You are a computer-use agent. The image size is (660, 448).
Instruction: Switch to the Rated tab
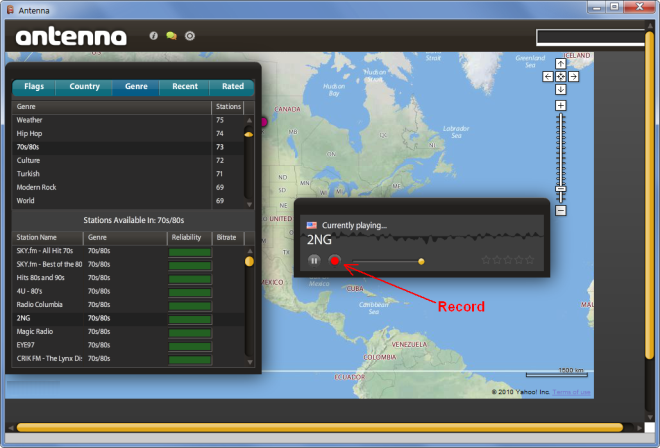233,86
